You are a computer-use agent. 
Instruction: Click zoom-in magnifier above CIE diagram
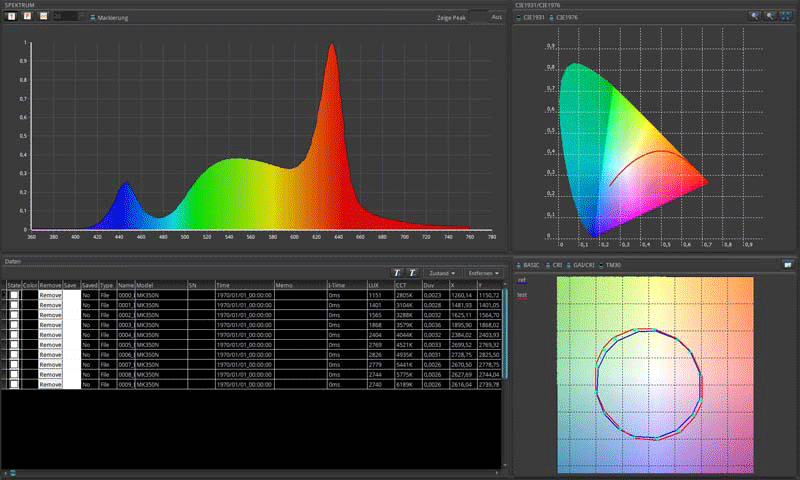(x=756, y=17)
